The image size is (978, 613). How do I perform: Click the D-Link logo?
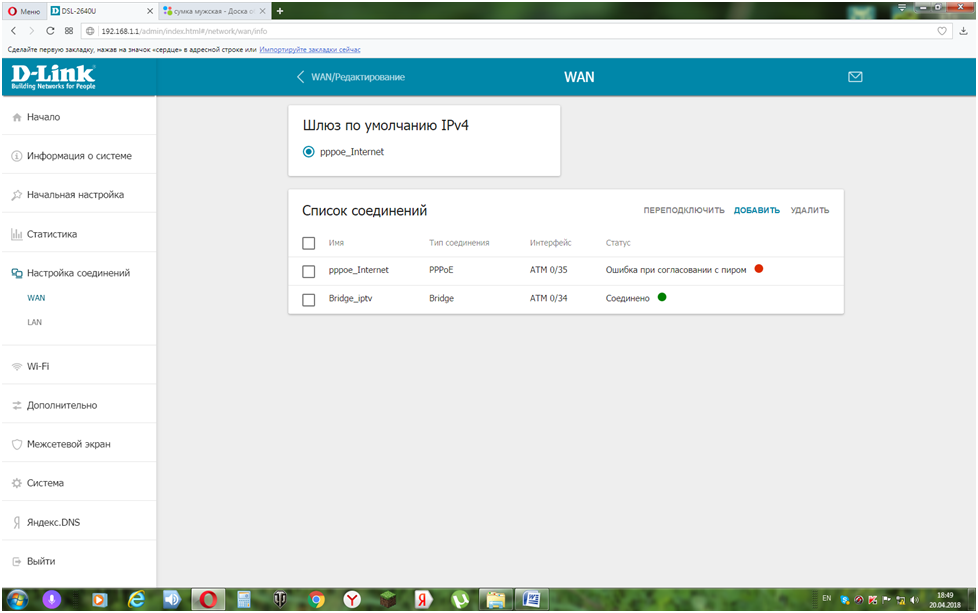pos(53,77)
